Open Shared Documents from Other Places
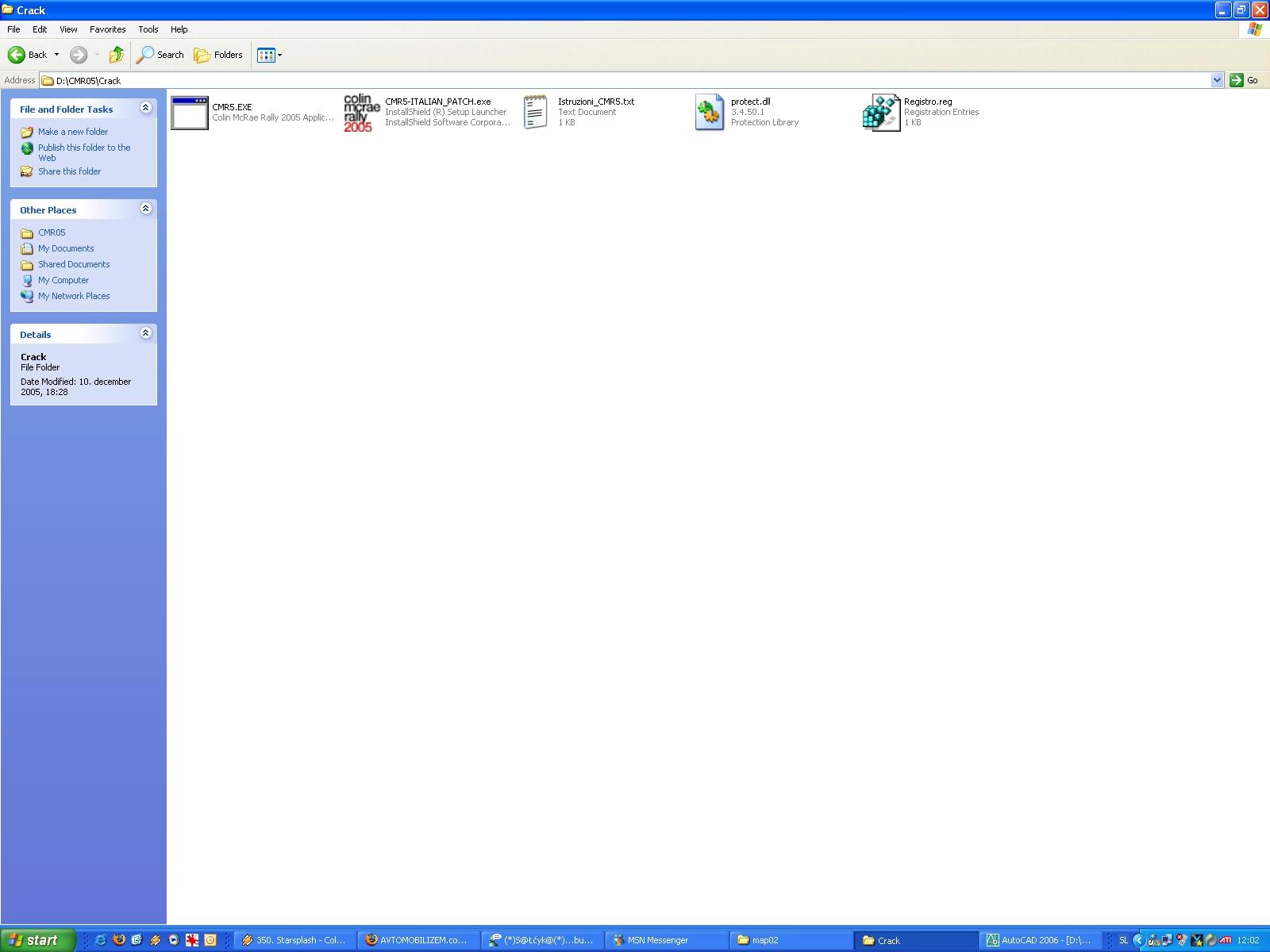Screen dimensions: 1270x952 point(74,264)
